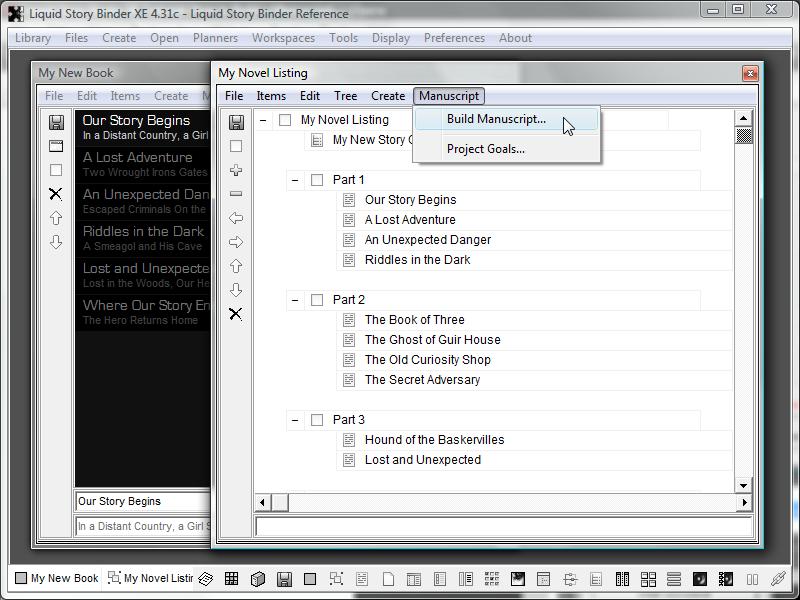
Task: Click the minus icon in listing sidebar
Action: (236, 194)
